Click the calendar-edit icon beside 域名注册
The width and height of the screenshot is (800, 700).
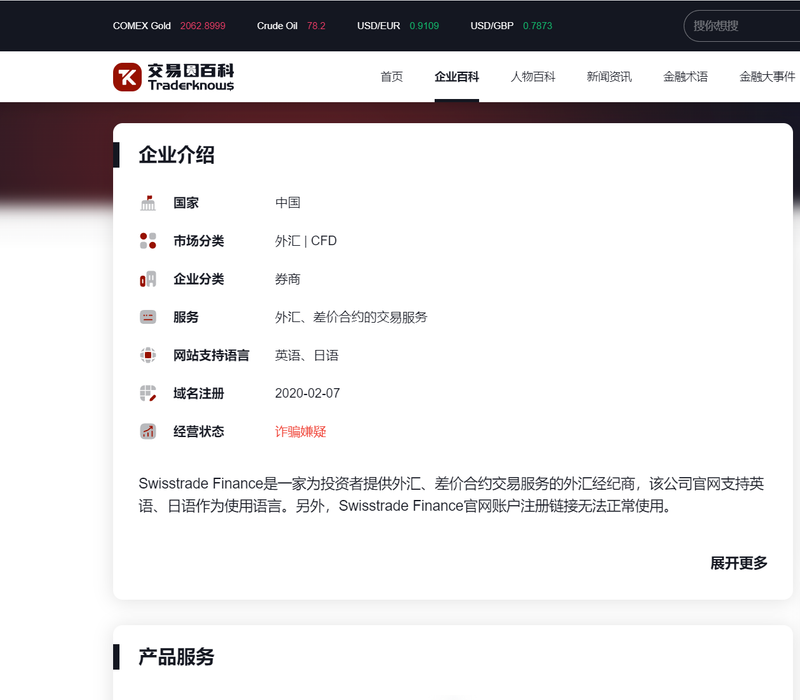(x=148, y=393)
